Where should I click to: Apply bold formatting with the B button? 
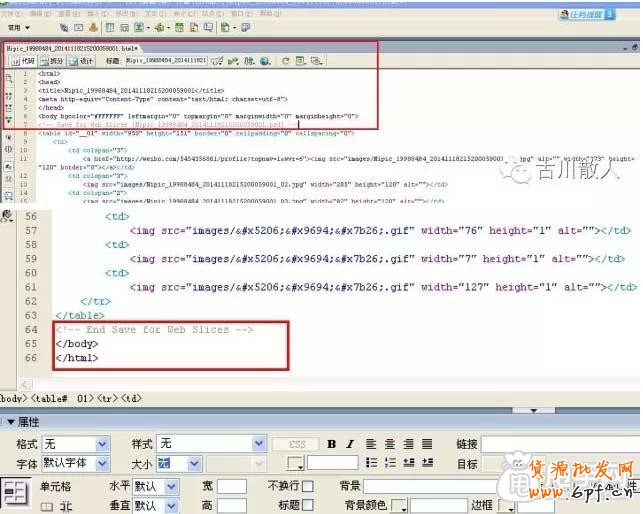tap(332, 444)
